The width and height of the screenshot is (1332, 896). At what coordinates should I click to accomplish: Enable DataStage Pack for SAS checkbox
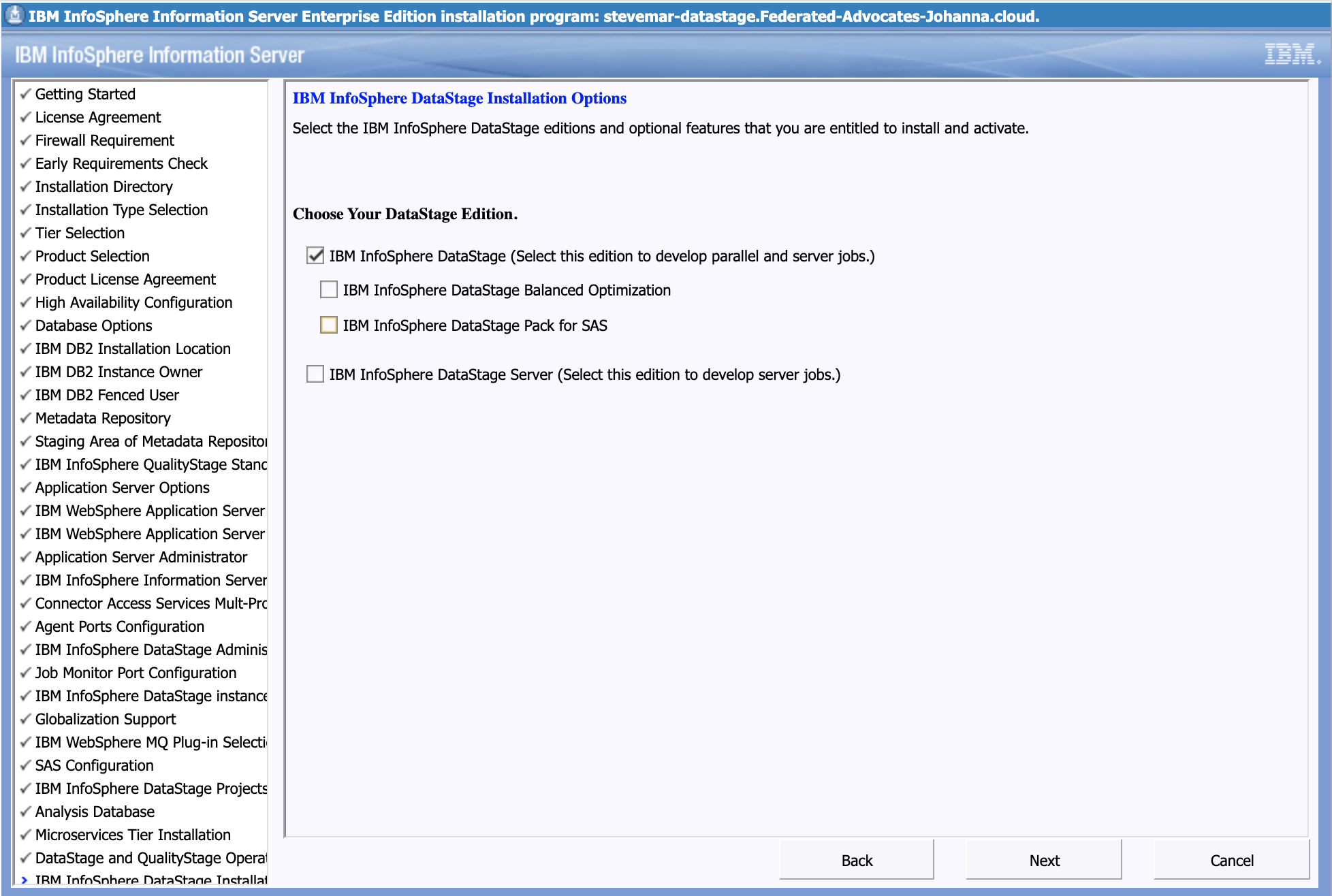coord(329,325)
